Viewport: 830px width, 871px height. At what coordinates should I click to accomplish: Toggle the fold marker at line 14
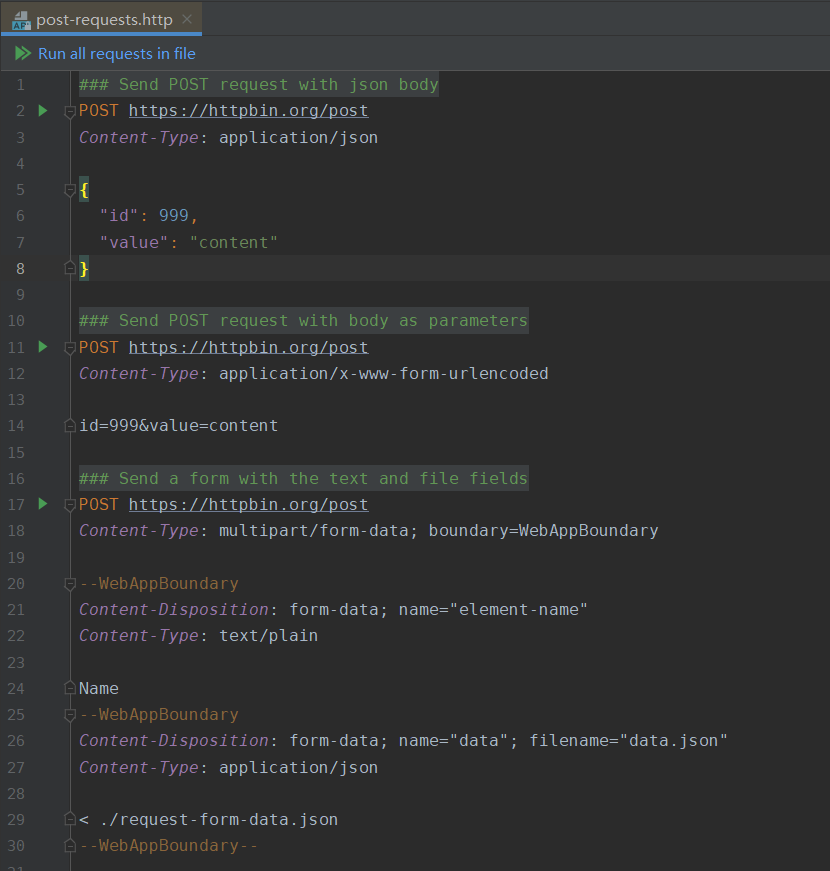tap(70, 426)
